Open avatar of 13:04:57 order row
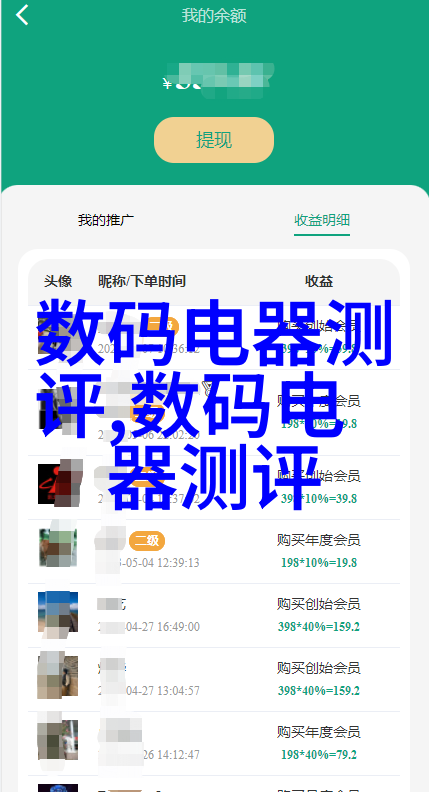429x792 pixels. click(x=58, y=676)
